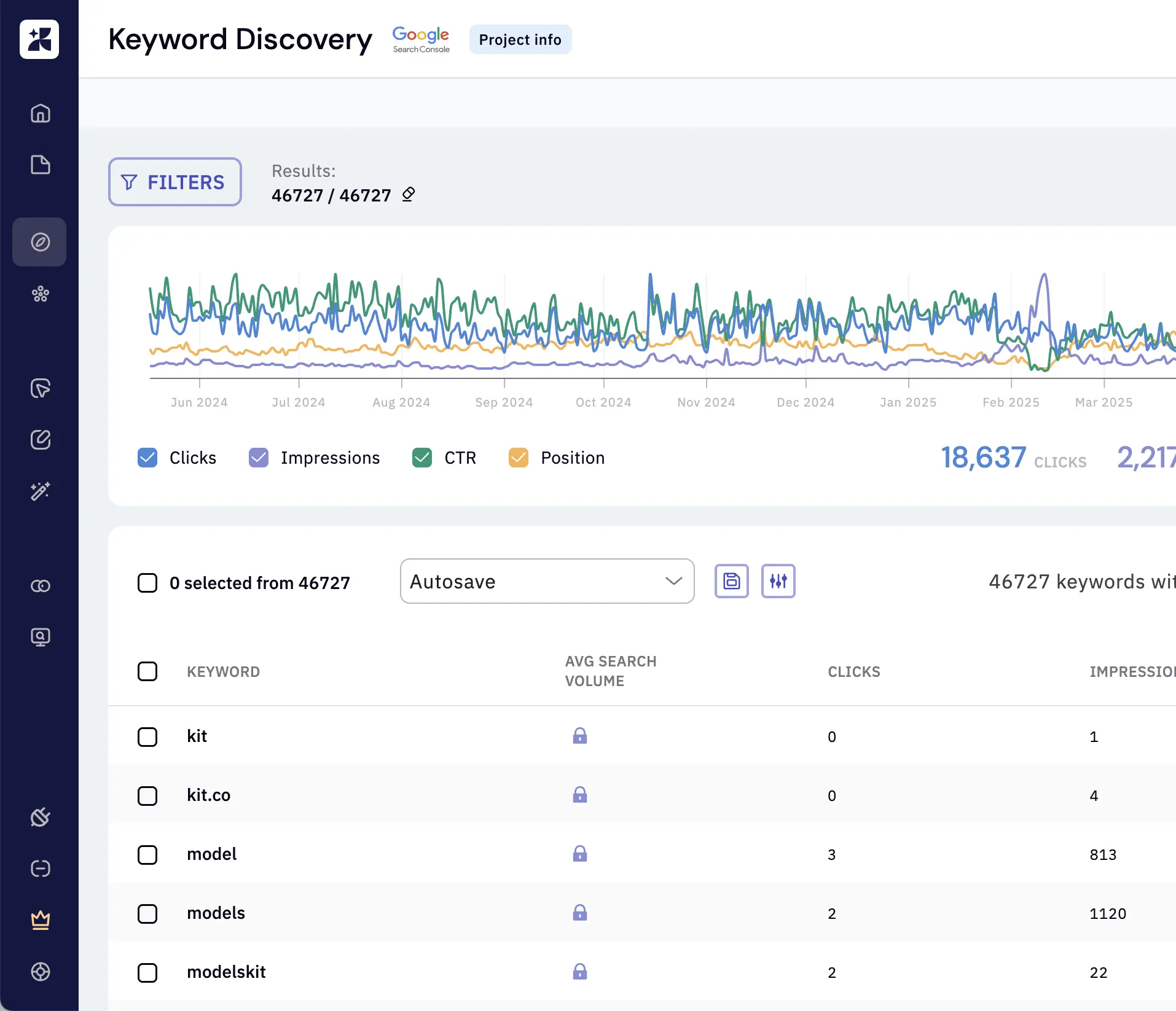The height and width of the screenshot is (1011, 1176).
Task: Click the lock icon in the models row
Action: coord(580,913)
